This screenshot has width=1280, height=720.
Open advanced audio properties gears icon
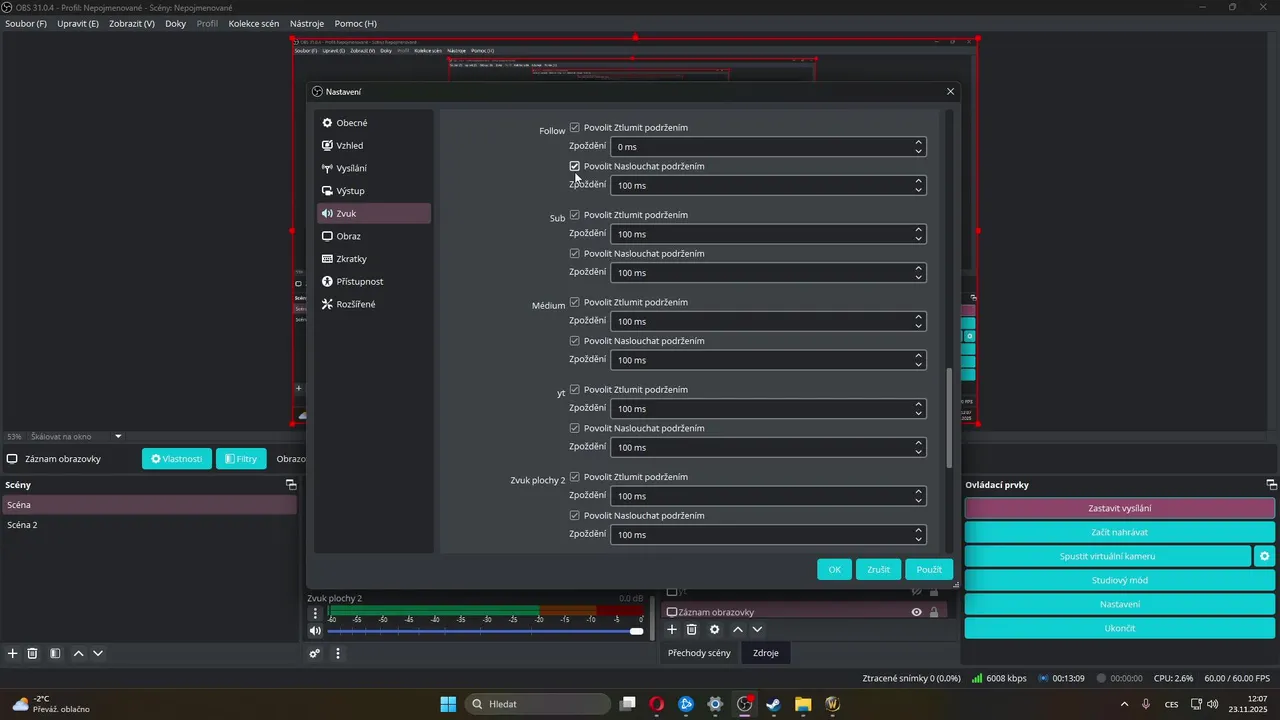315,653
